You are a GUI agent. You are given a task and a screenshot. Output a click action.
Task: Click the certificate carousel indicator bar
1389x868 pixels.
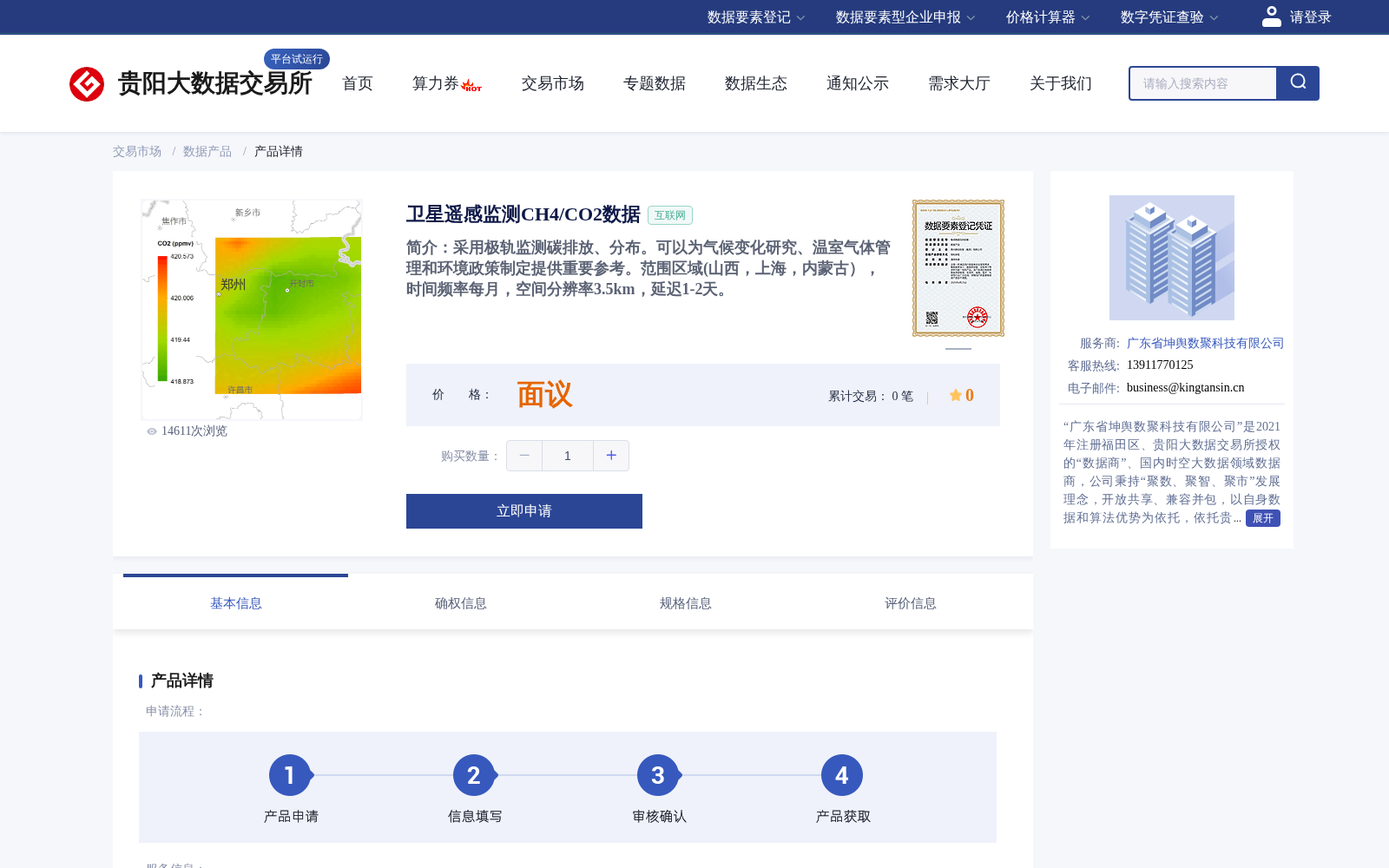[958, 348]
